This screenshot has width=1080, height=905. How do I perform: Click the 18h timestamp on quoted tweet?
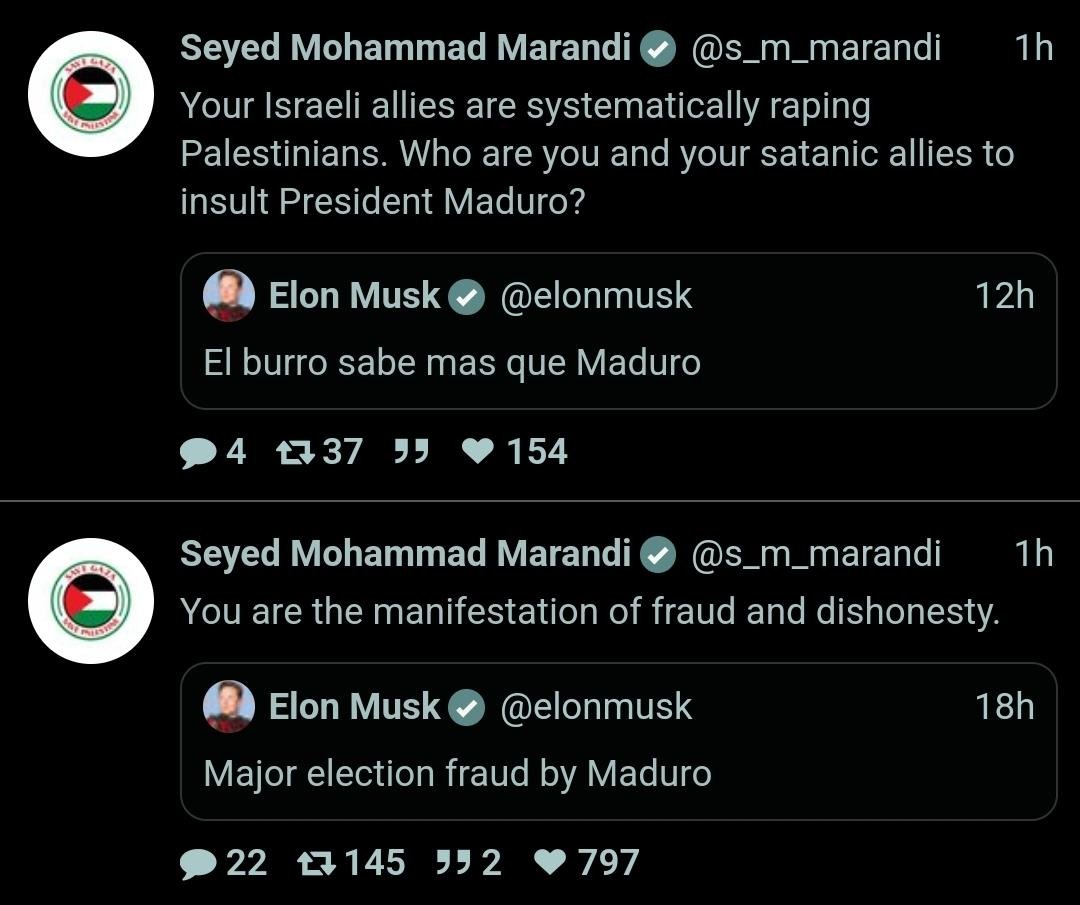(1004, 707)
